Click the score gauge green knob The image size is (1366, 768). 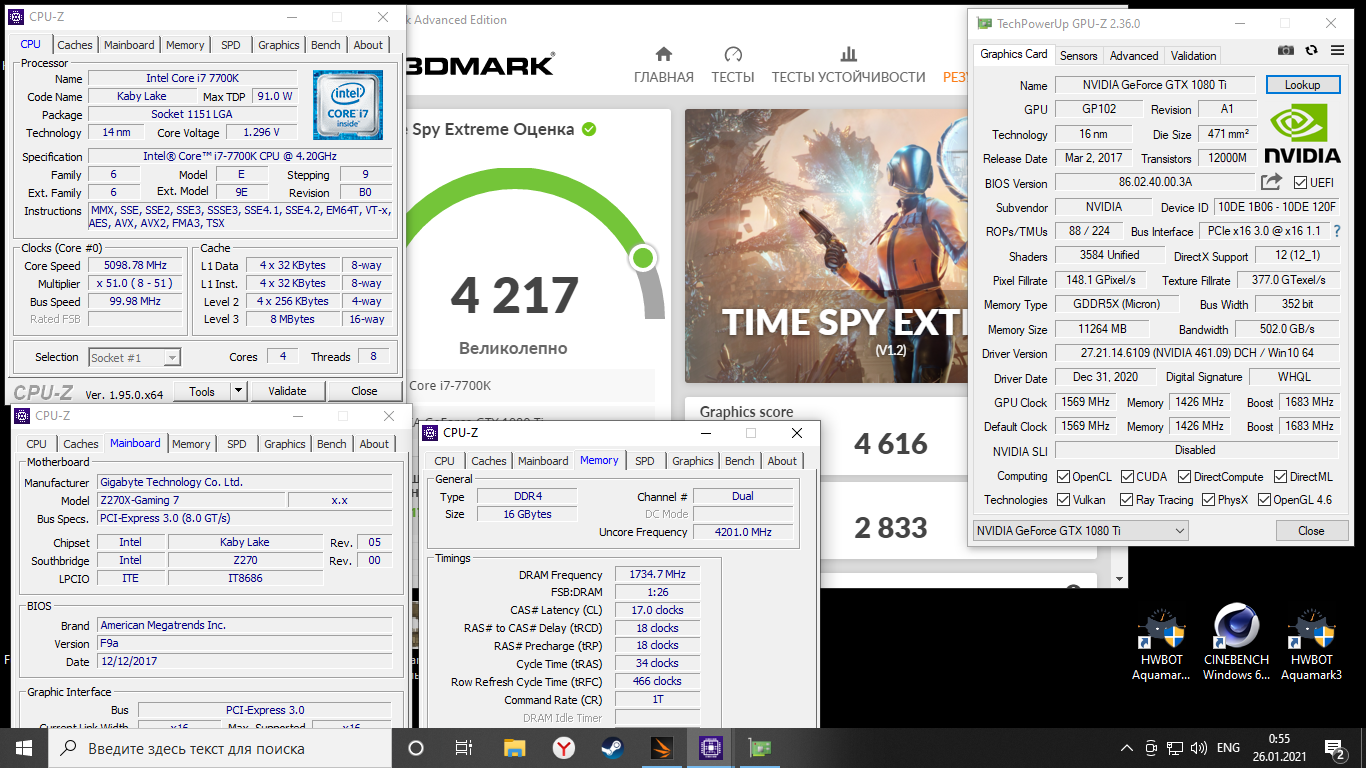(643, 258)
